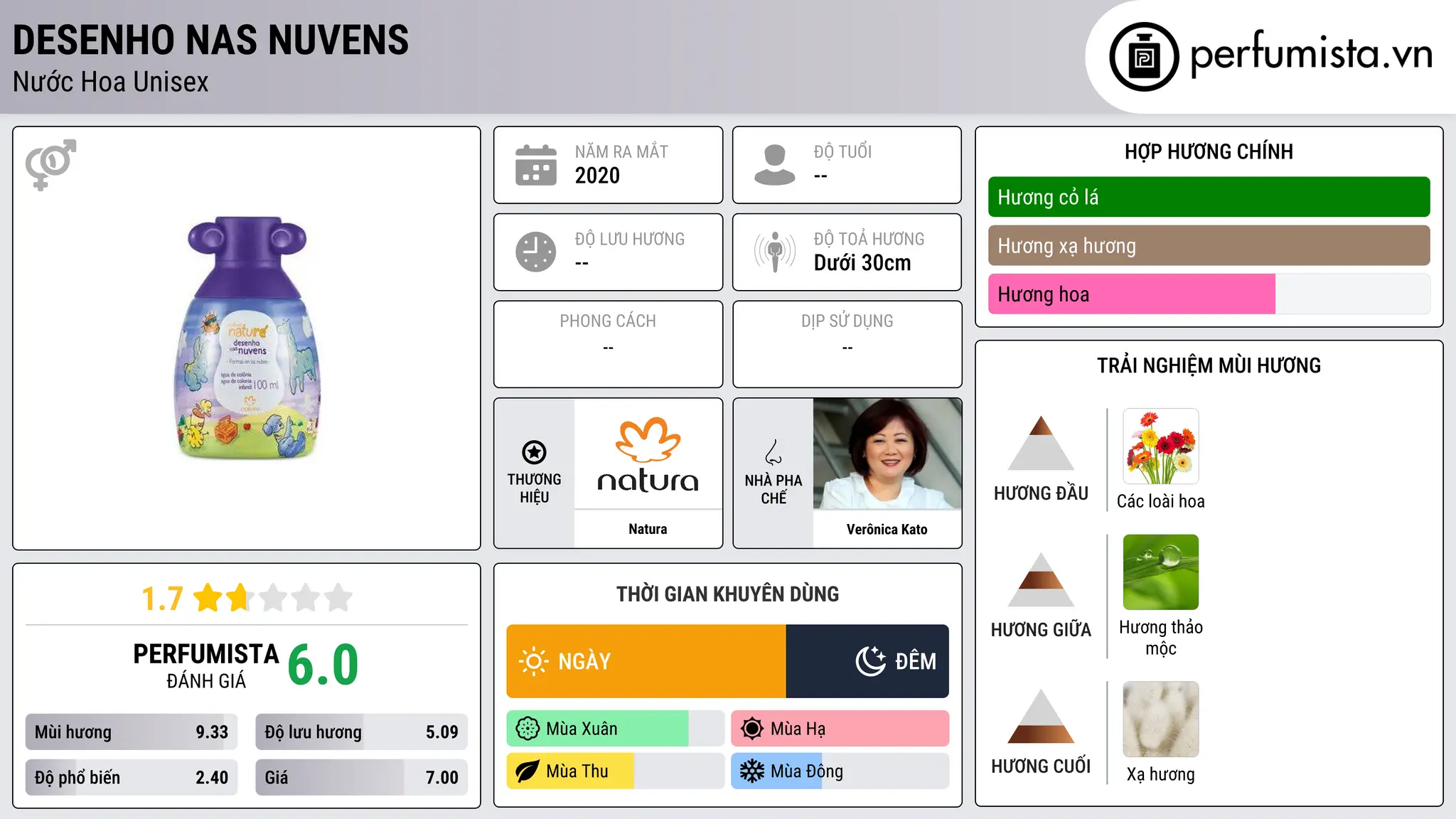Click the Độ lưu hương 5.09 rating bar

[362, 732]
